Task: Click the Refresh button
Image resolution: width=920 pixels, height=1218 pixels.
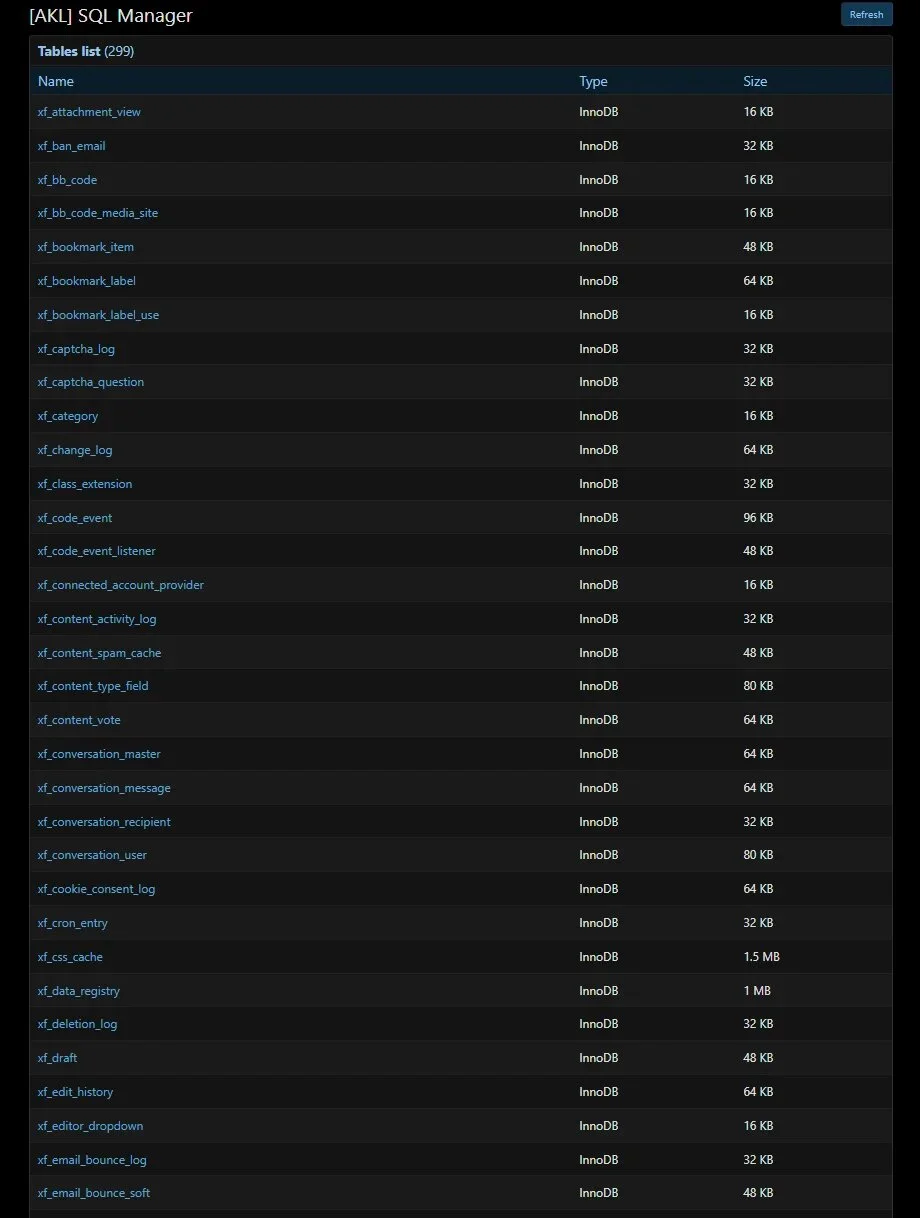Action: click(x=866, y=15)
